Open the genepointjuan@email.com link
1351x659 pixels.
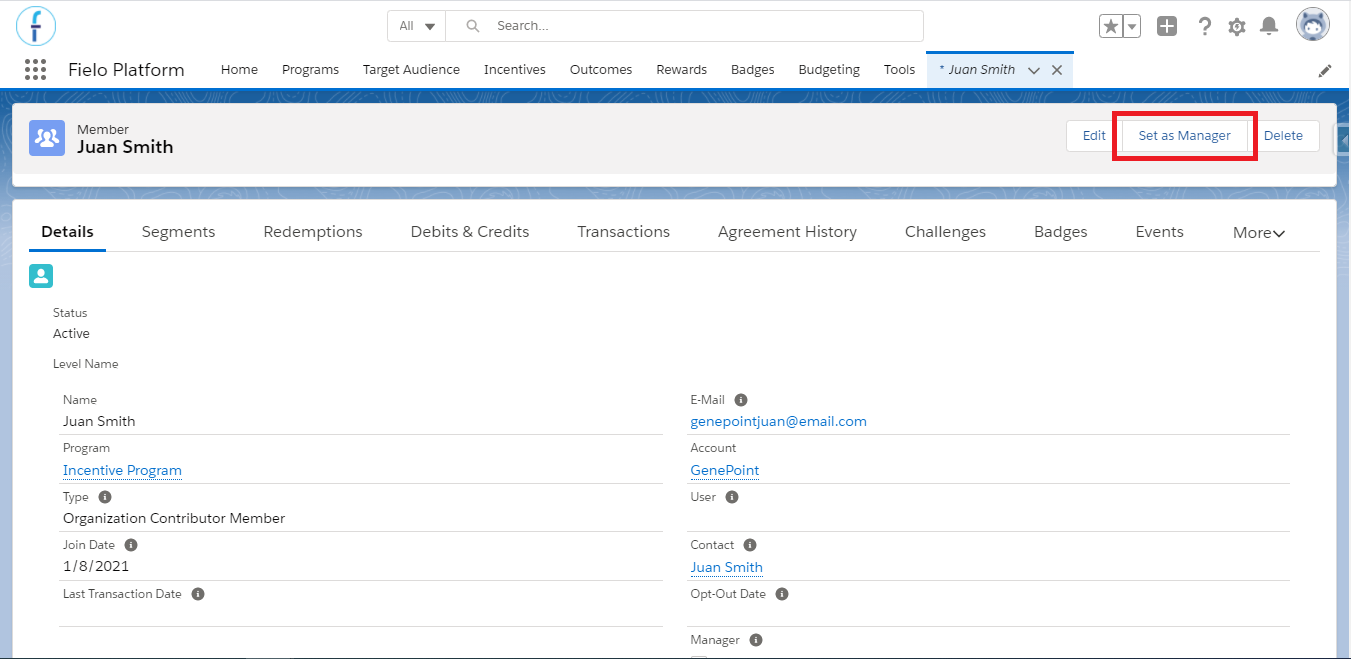pyautogui.click(x=778, y=421)
